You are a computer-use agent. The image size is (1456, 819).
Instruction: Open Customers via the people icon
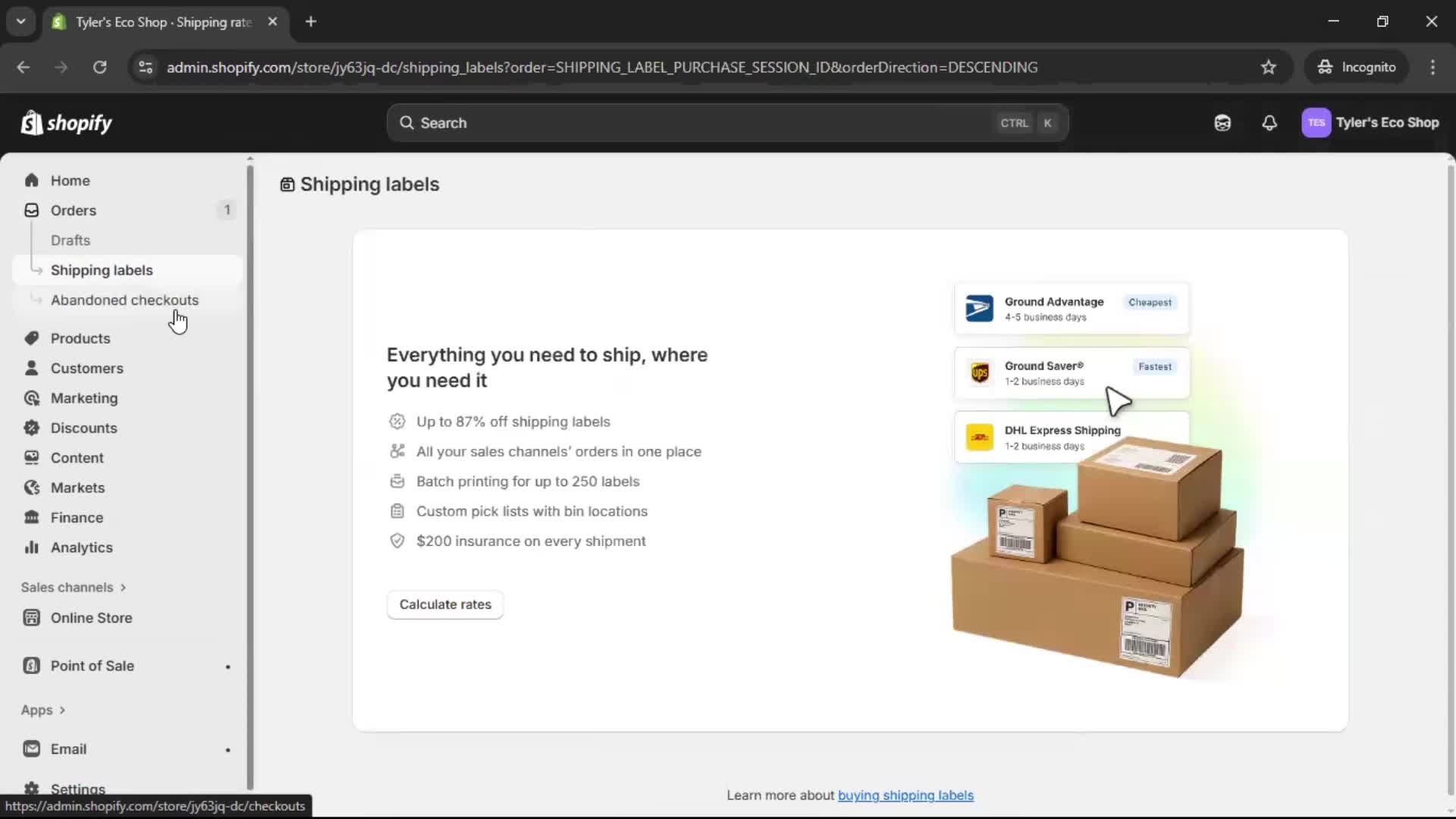point(32,368)
